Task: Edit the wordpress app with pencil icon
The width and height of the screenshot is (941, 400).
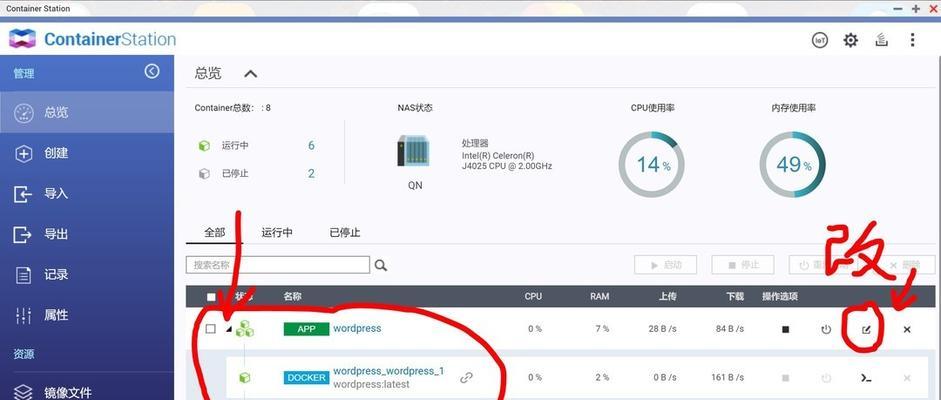Action: click(866, 329)
